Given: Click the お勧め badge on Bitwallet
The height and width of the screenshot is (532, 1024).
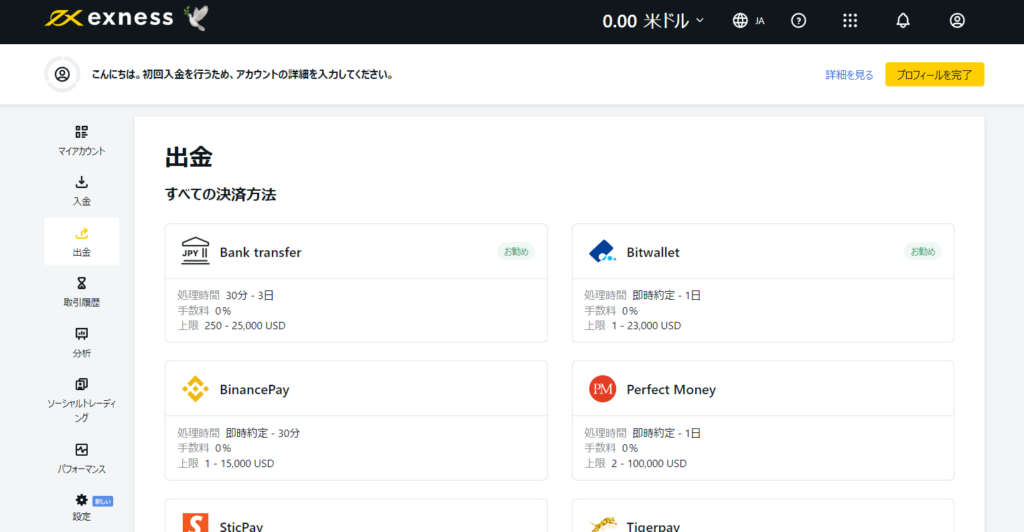Looking at the screenshot, I should [923, 251].
